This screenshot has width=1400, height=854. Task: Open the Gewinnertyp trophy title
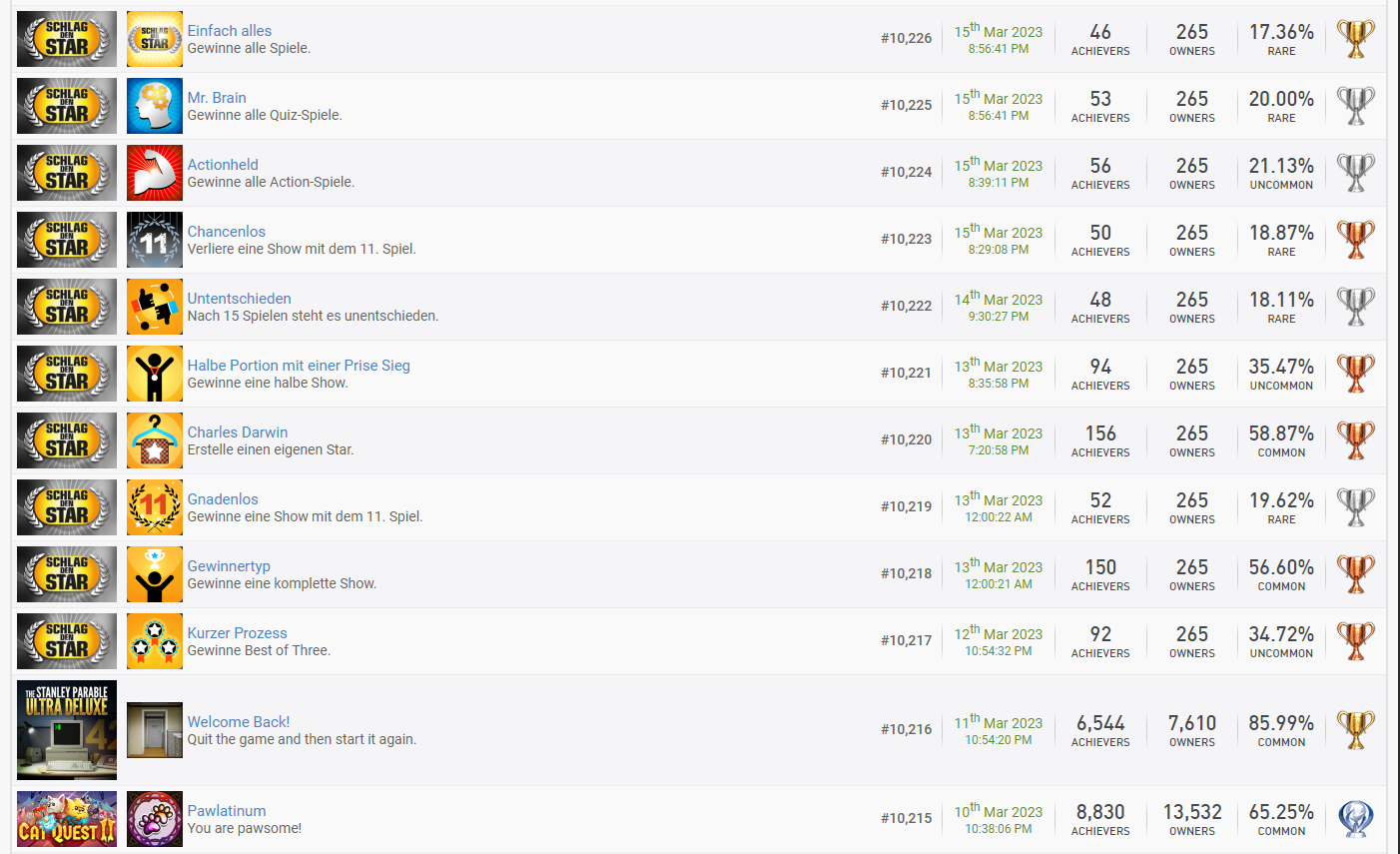[229, 566]
